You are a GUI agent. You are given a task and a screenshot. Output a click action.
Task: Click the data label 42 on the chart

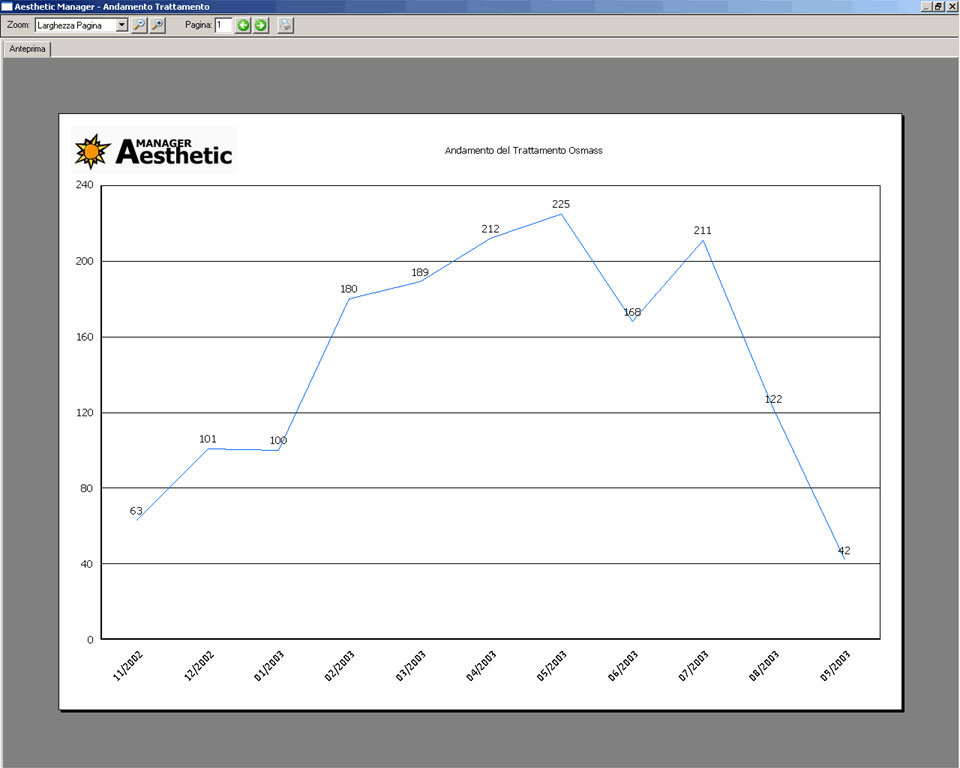pyautogui.click(x=844, y=551)
